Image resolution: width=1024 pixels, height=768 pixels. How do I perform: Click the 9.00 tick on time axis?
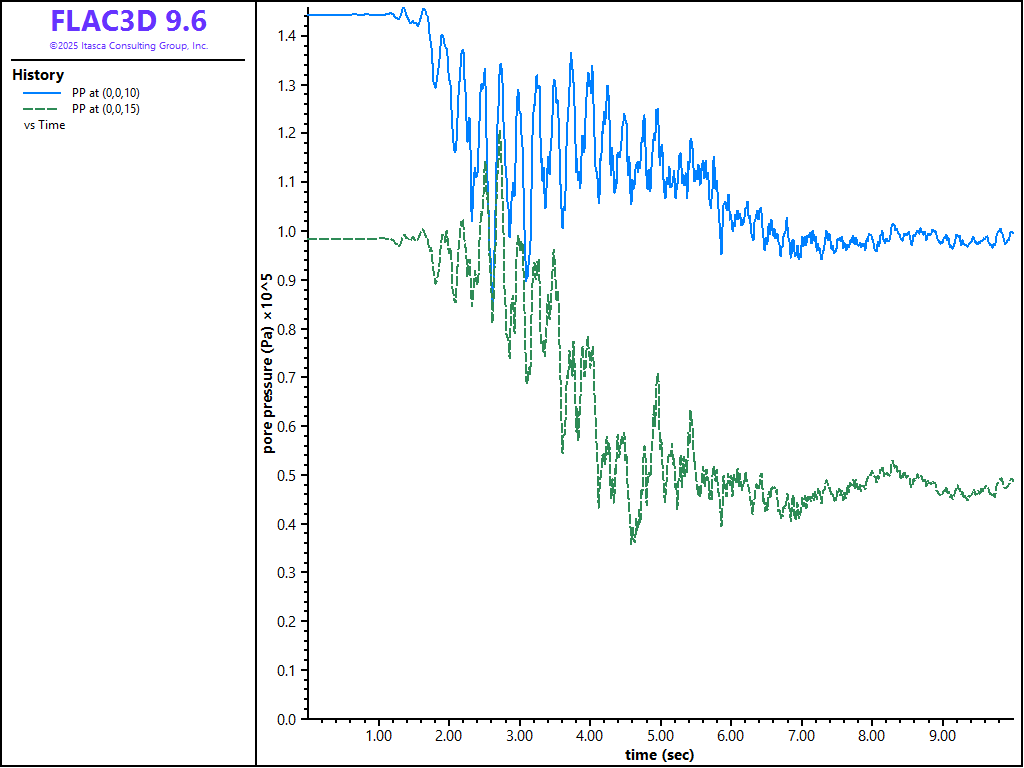click(x=943, y=736)
